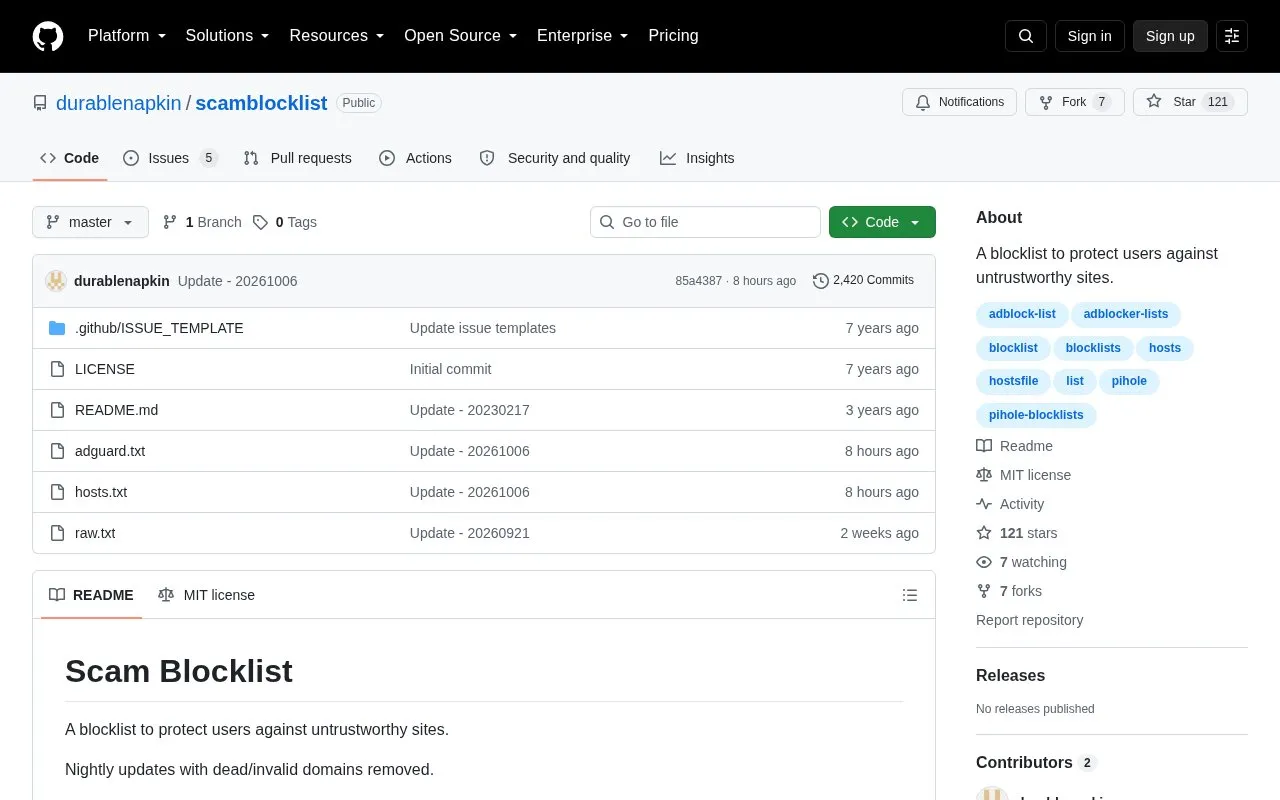Star the scamblocklist repository
The width and height of the screenshot is (1280, 800).
click(1190, 102)
